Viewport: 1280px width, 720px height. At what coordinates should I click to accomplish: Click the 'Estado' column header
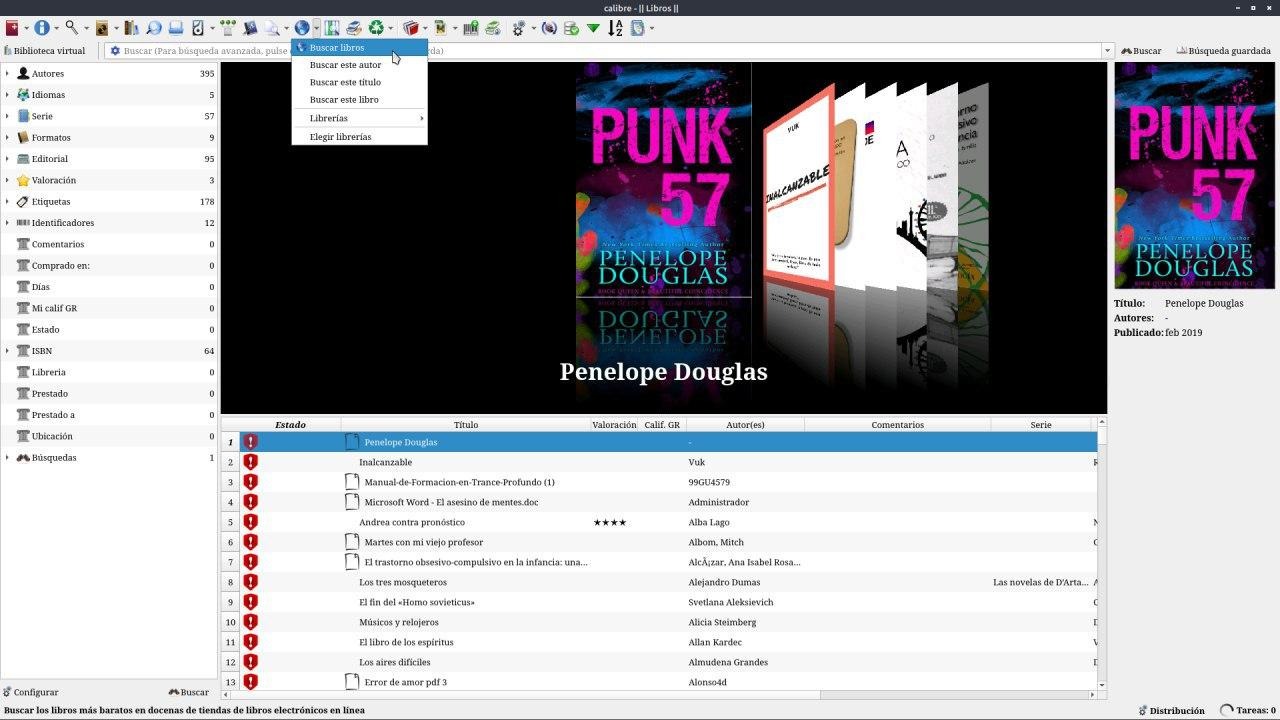tap(290, 425)
